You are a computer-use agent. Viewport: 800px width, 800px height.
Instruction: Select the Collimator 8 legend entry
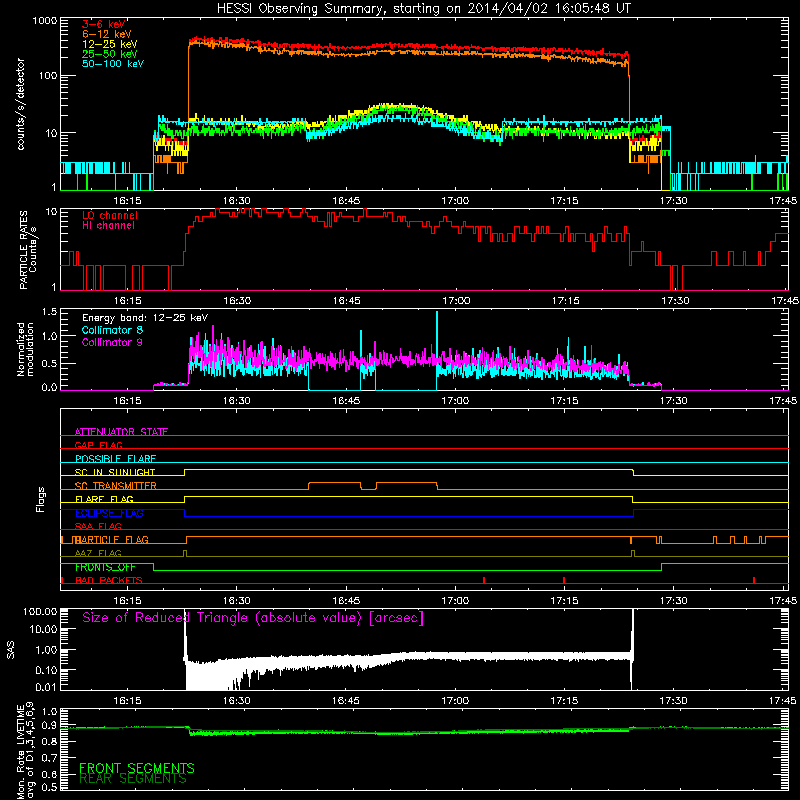[112, 330]
